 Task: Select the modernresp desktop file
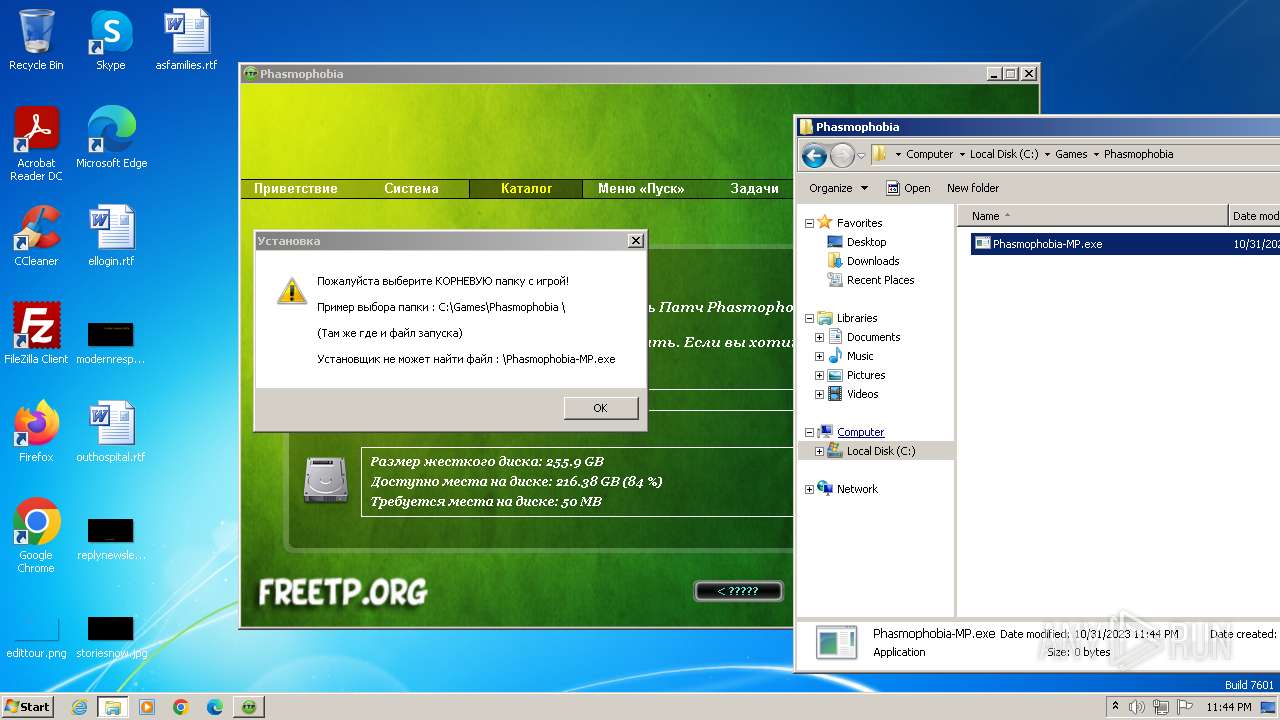111,343
